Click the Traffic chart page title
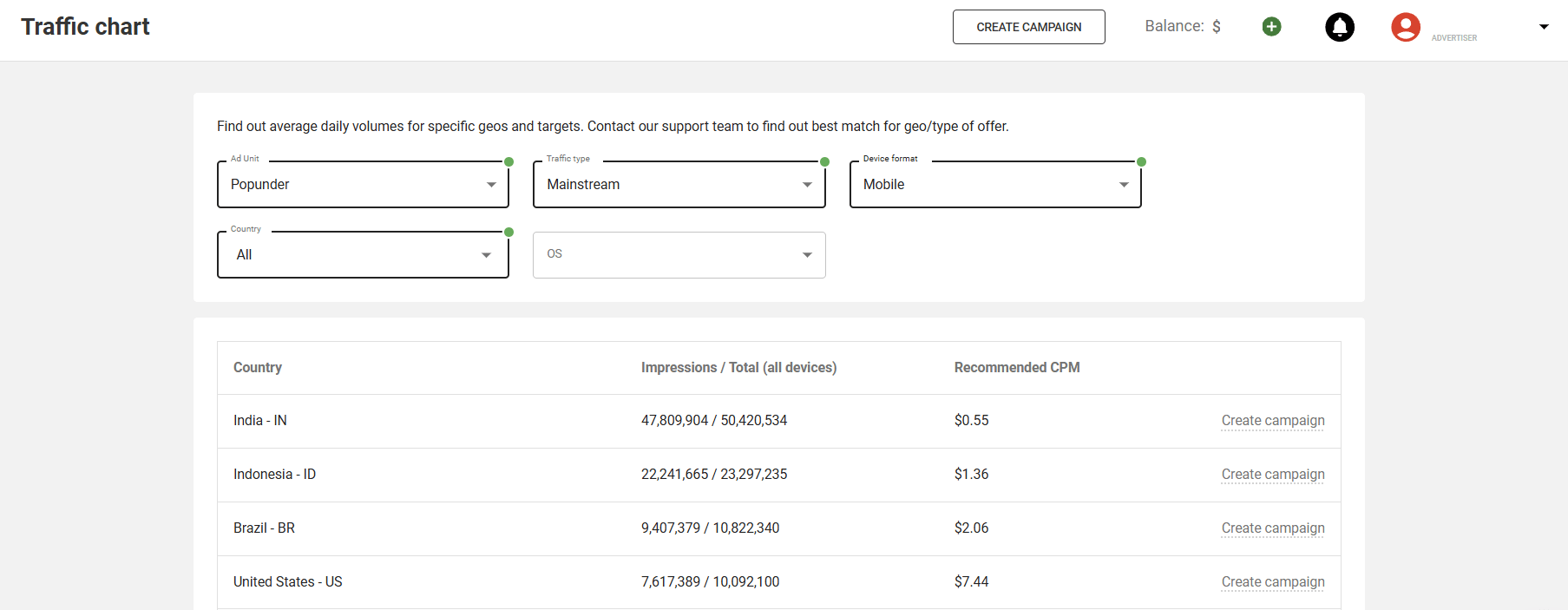Screen dimensions: 1568x610 (85, 27)
